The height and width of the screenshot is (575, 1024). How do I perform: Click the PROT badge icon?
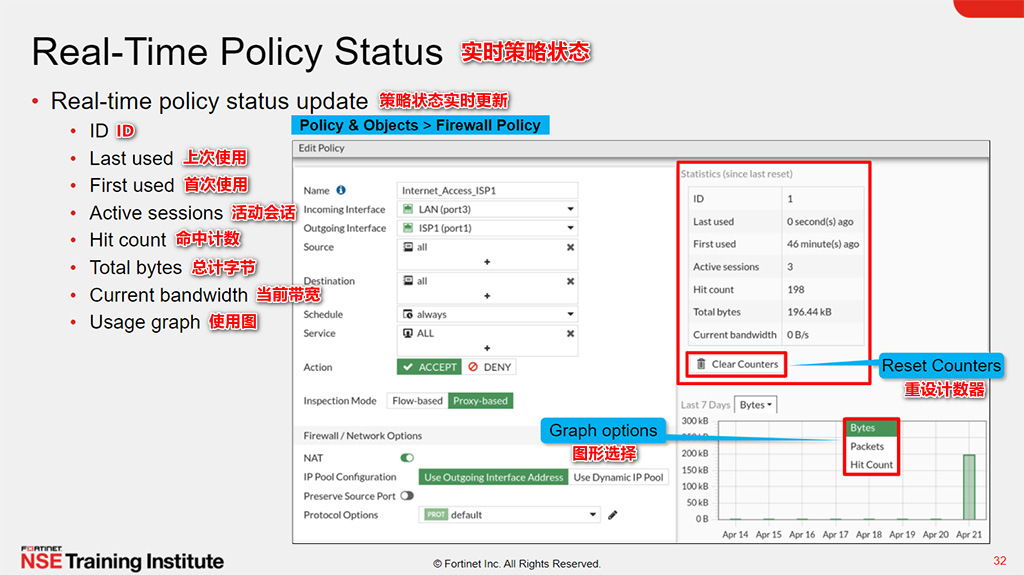436,515
